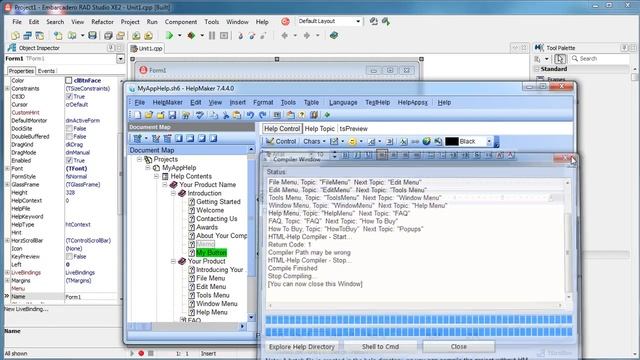Click the Run Without Debugging icon in RAD Studio
The height and width of the screenshot is (360, 640).
(x=191, y=36)
